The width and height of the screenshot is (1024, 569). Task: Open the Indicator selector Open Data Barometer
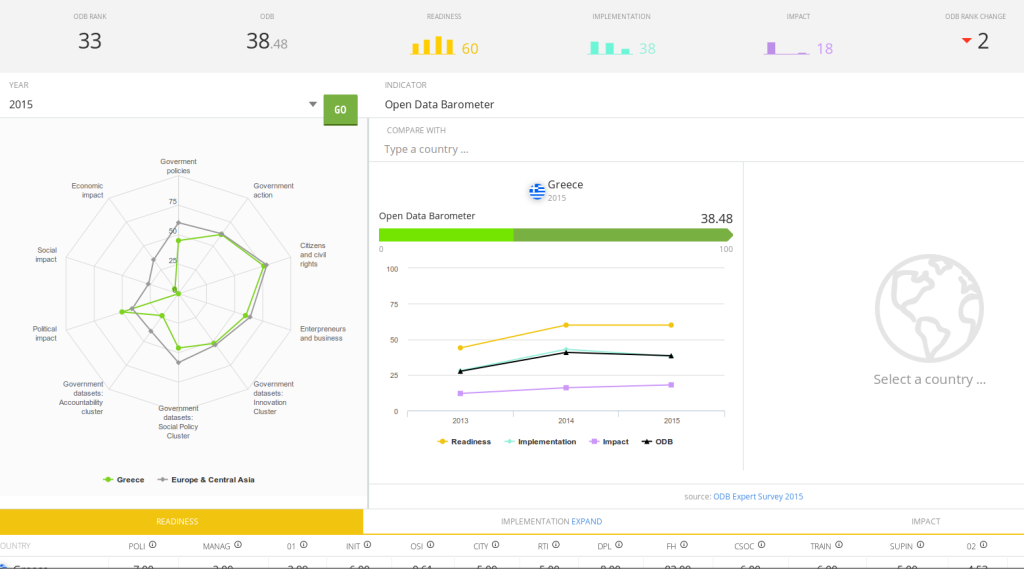coord(440,105)
